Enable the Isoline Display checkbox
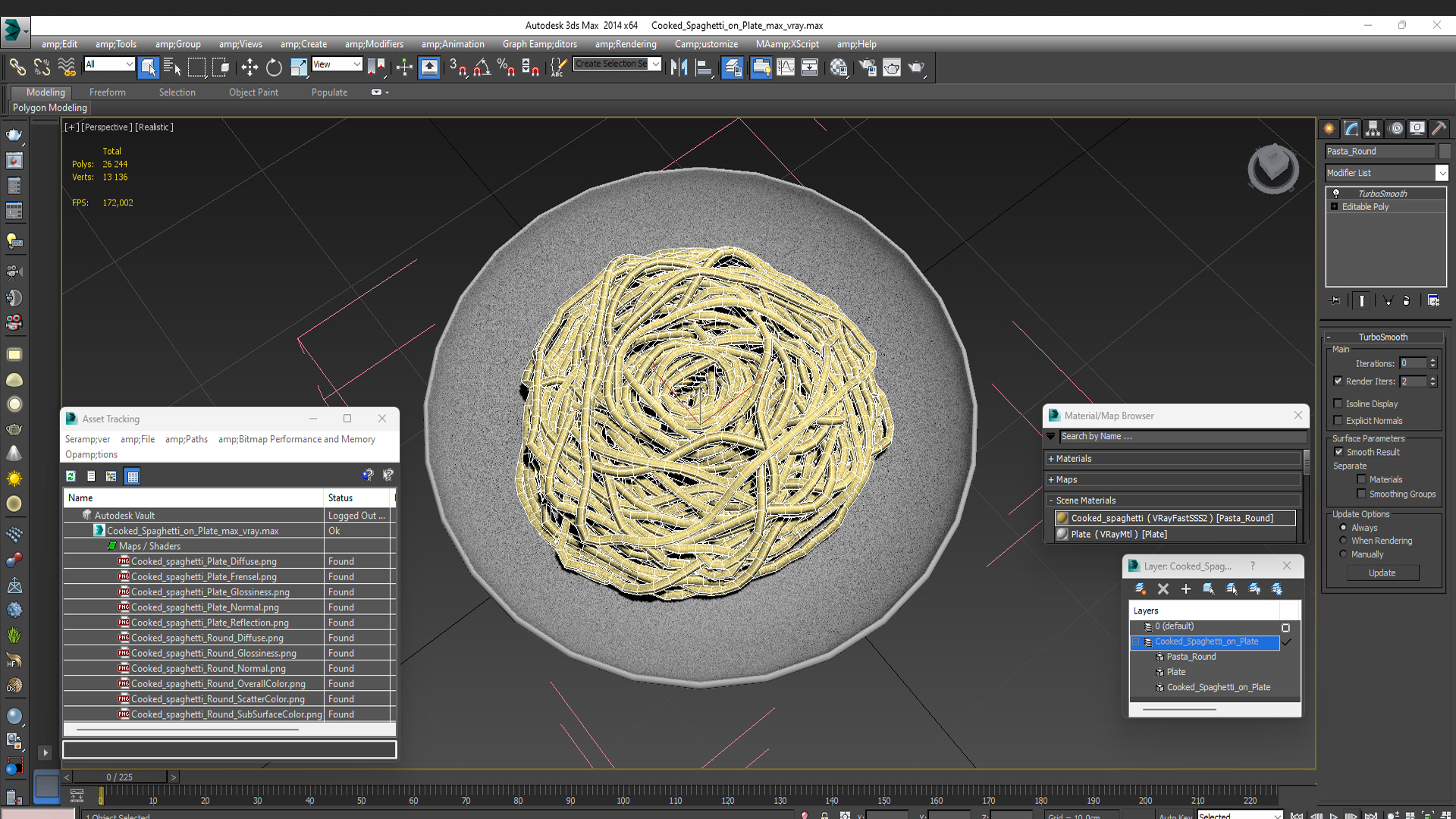 coord(1338,403)
